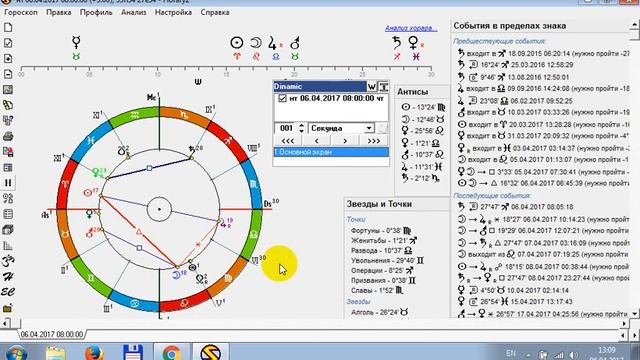The image size is (640, 360).
Task: Click the Sun glyph in the top degree strip
Action: pos(237,42)
